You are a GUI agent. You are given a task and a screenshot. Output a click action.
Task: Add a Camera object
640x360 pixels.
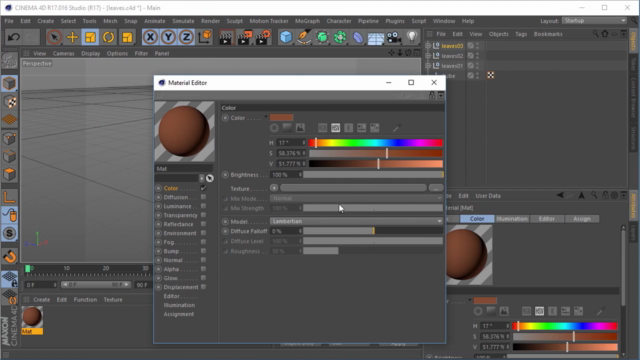tap(394, 37)
